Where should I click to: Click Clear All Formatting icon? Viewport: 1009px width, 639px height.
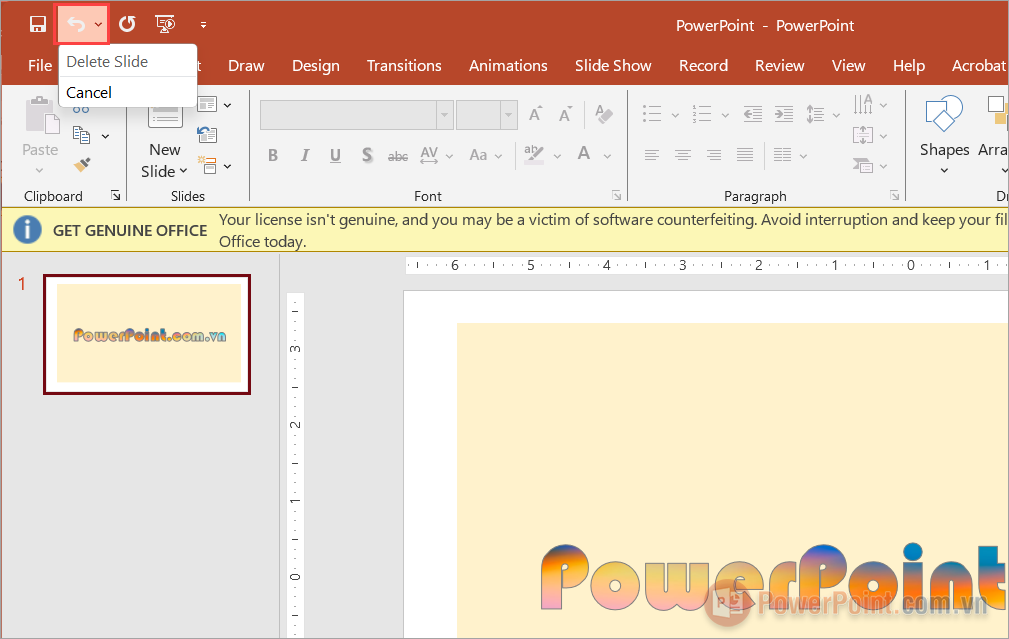pyautogui.click(x=604, y=115)
